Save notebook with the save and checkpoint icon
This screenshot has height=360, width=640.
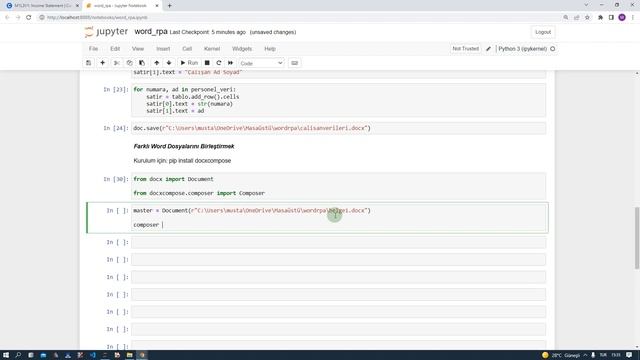pos(89,63)
